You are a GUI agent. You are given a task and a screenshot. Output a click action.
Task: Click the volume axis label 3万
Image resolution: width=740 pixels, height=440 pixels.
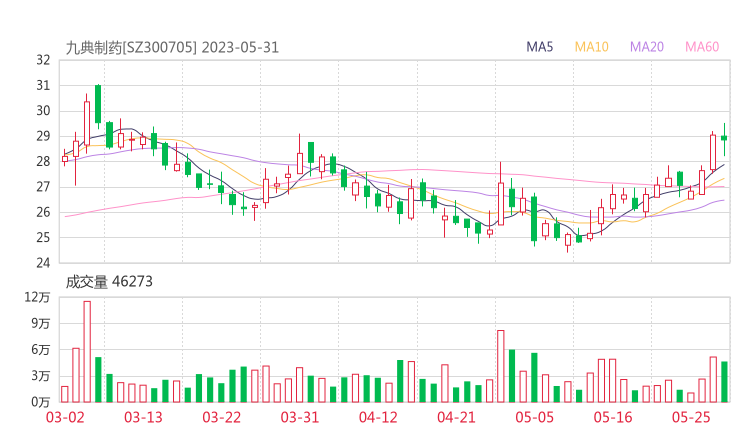pos(41,376)
